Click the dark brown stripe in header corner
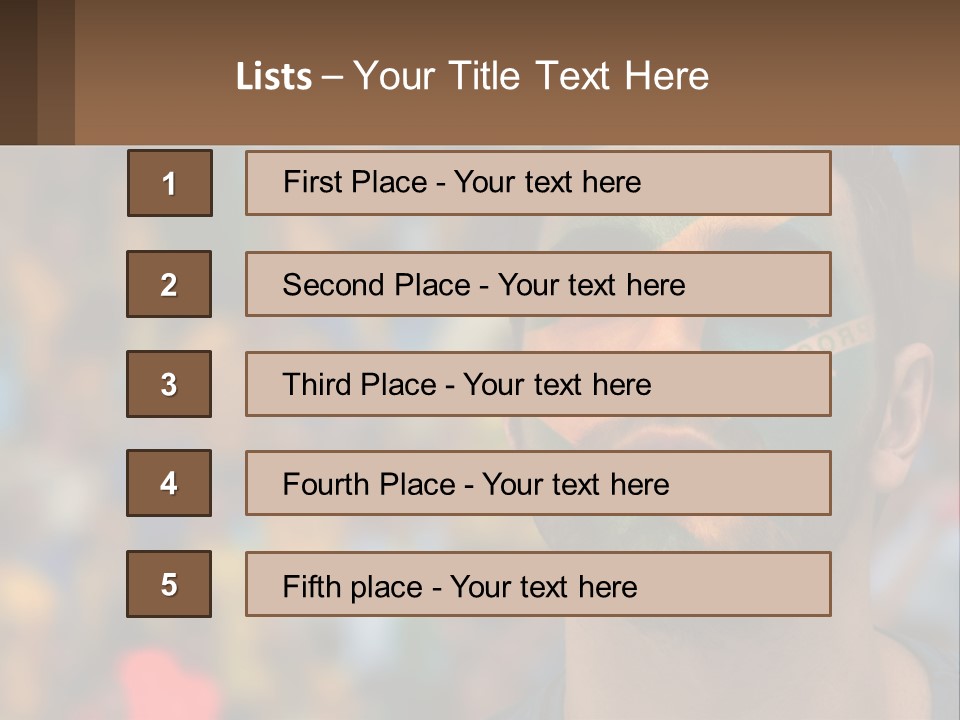960x720 pixels. point(18,72)
